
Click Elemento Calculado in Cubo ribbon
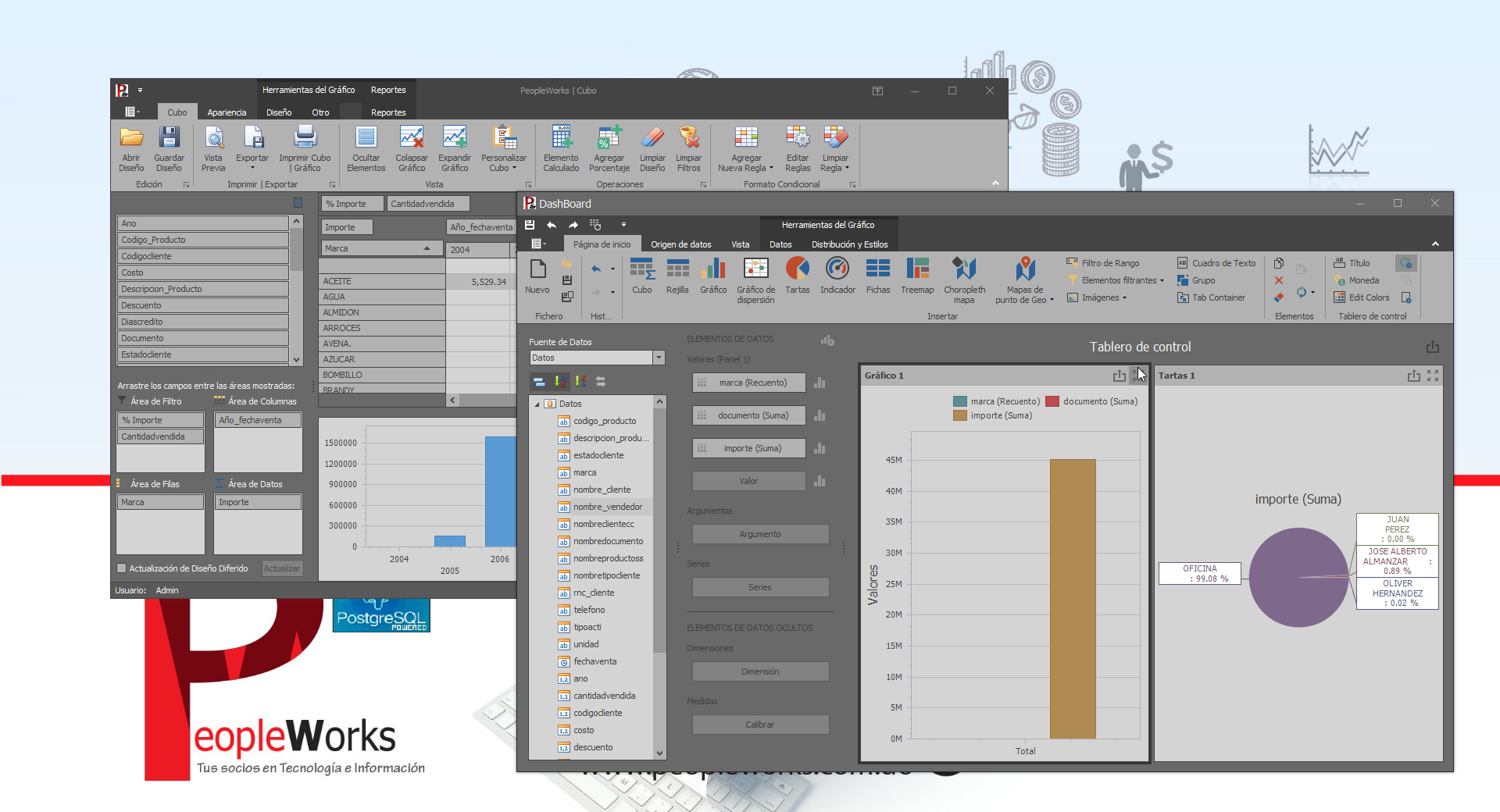coord(561,149)
